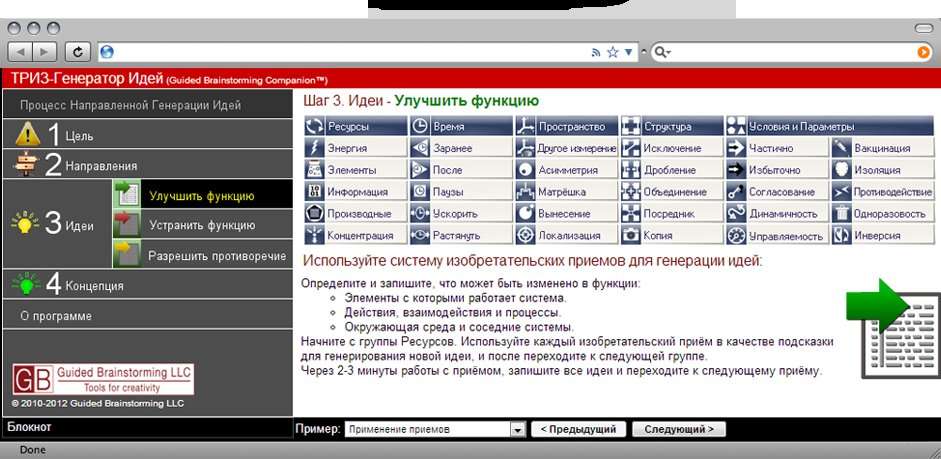The width and height of the screenshot is (941, 459).
Task: Choose the Одноразовость technique
Action: point(883,213)
